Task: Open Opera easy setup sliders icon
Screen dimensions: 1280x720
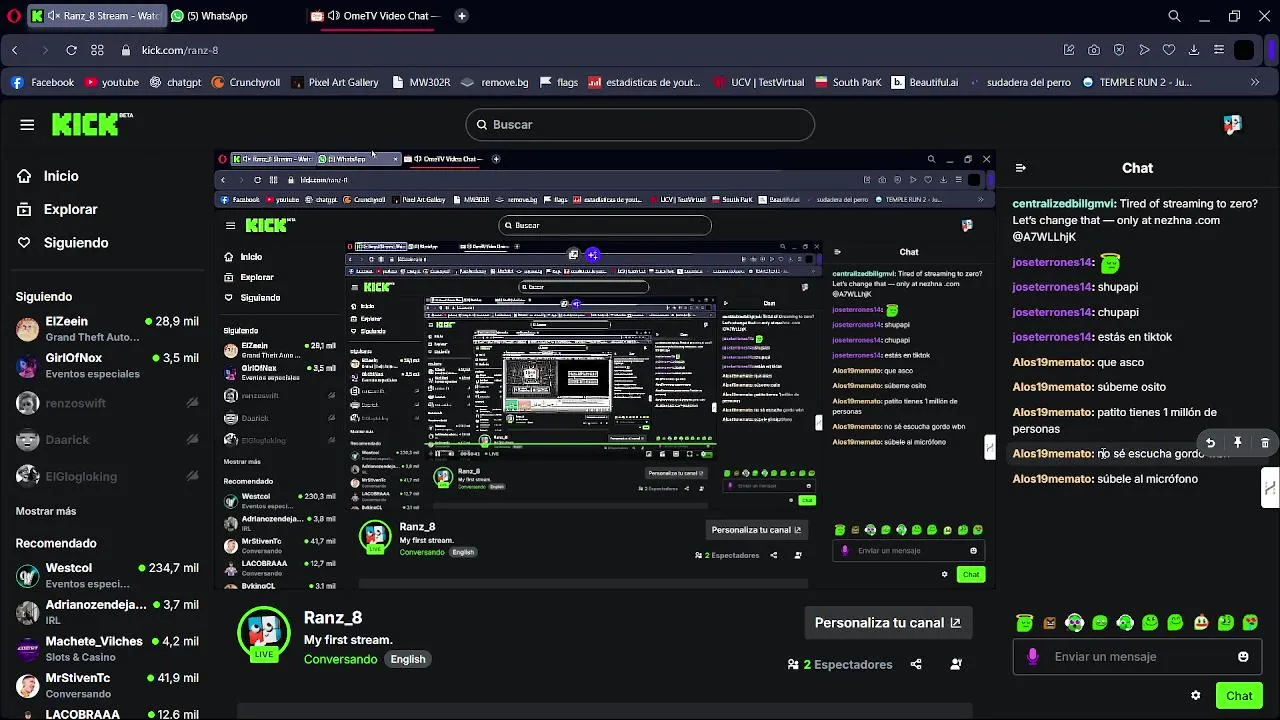Action: point(1219,50)
